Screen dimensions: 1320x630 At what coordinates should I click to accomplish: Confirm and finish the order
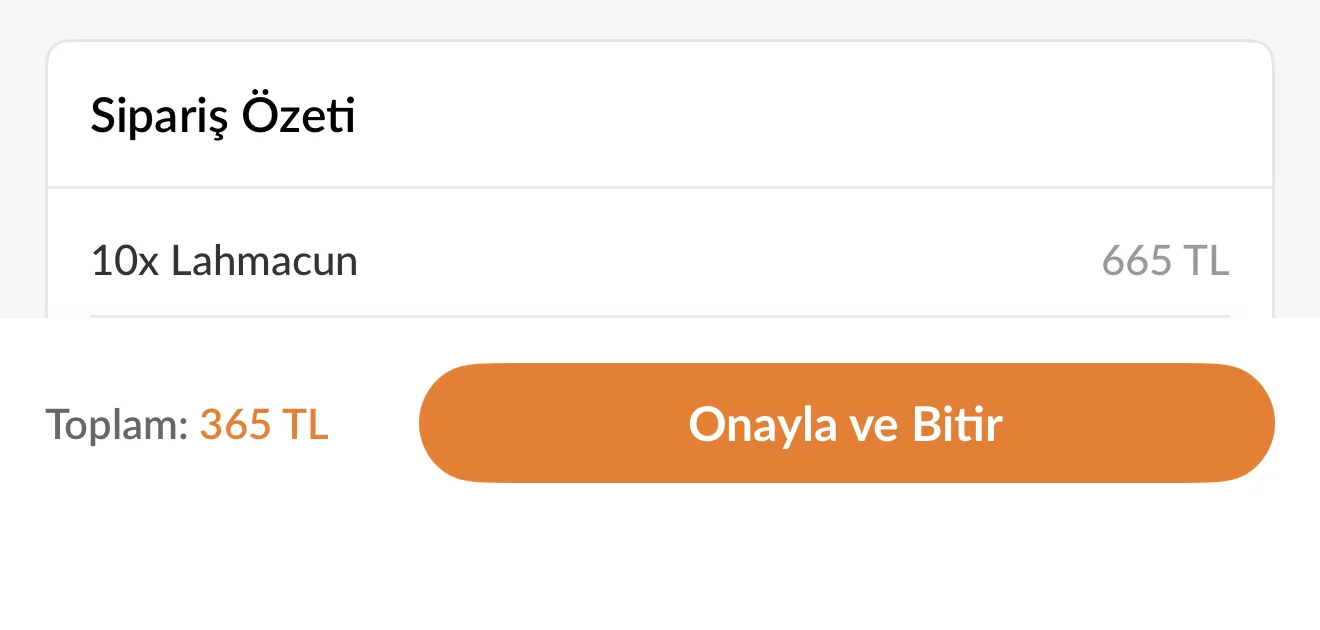(x=846, y=424)
